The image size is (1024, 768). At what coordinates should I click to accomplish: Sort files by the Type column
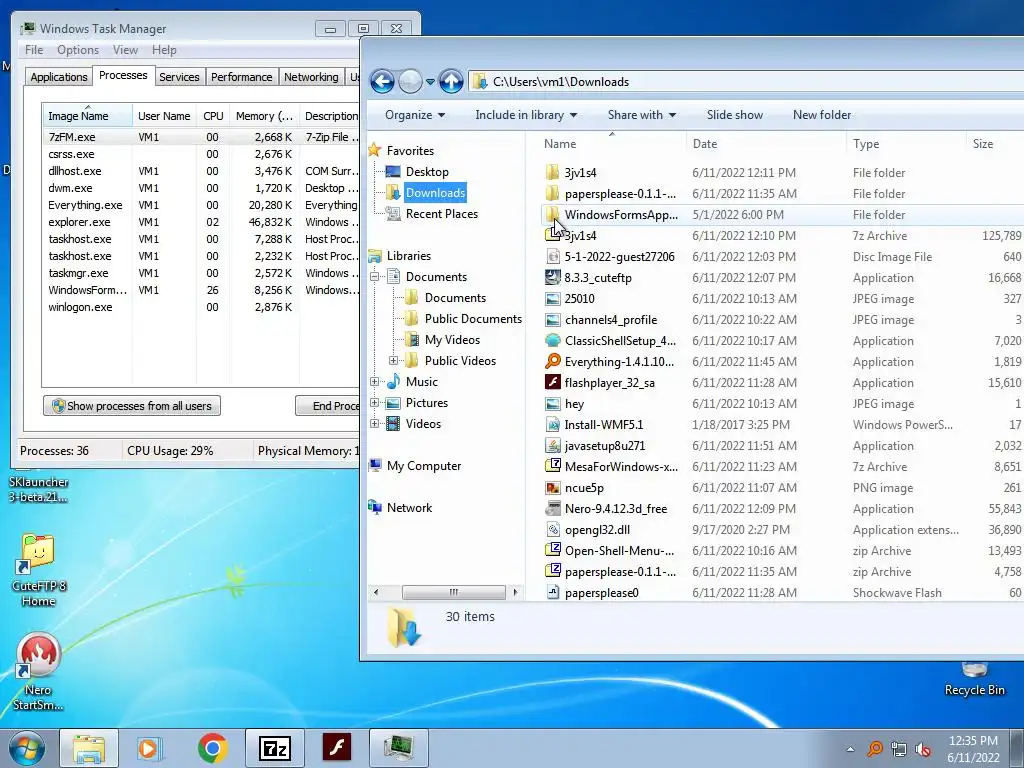[906, 144]
